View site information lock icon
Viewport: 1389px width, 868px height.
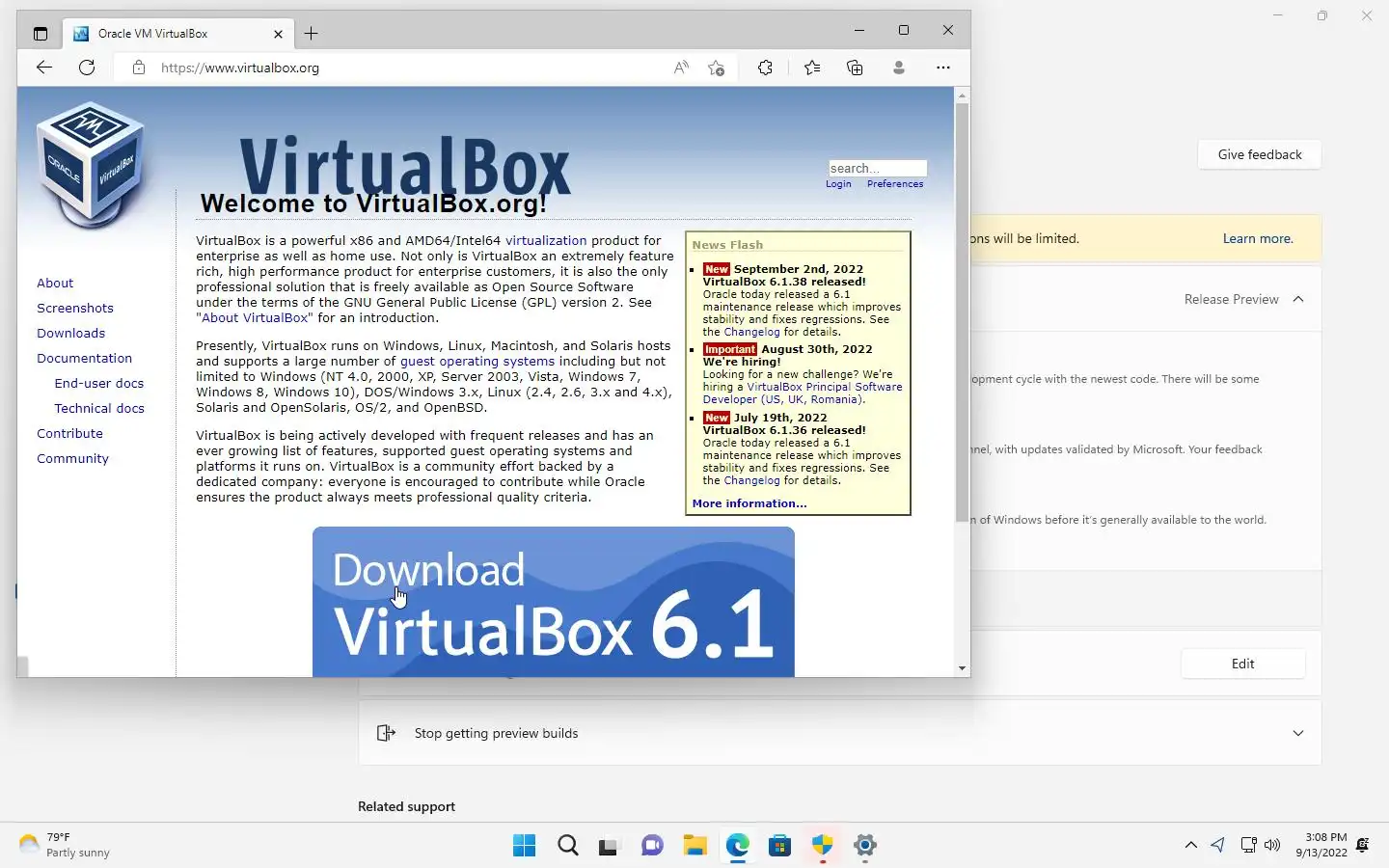(x=139, y=68)
